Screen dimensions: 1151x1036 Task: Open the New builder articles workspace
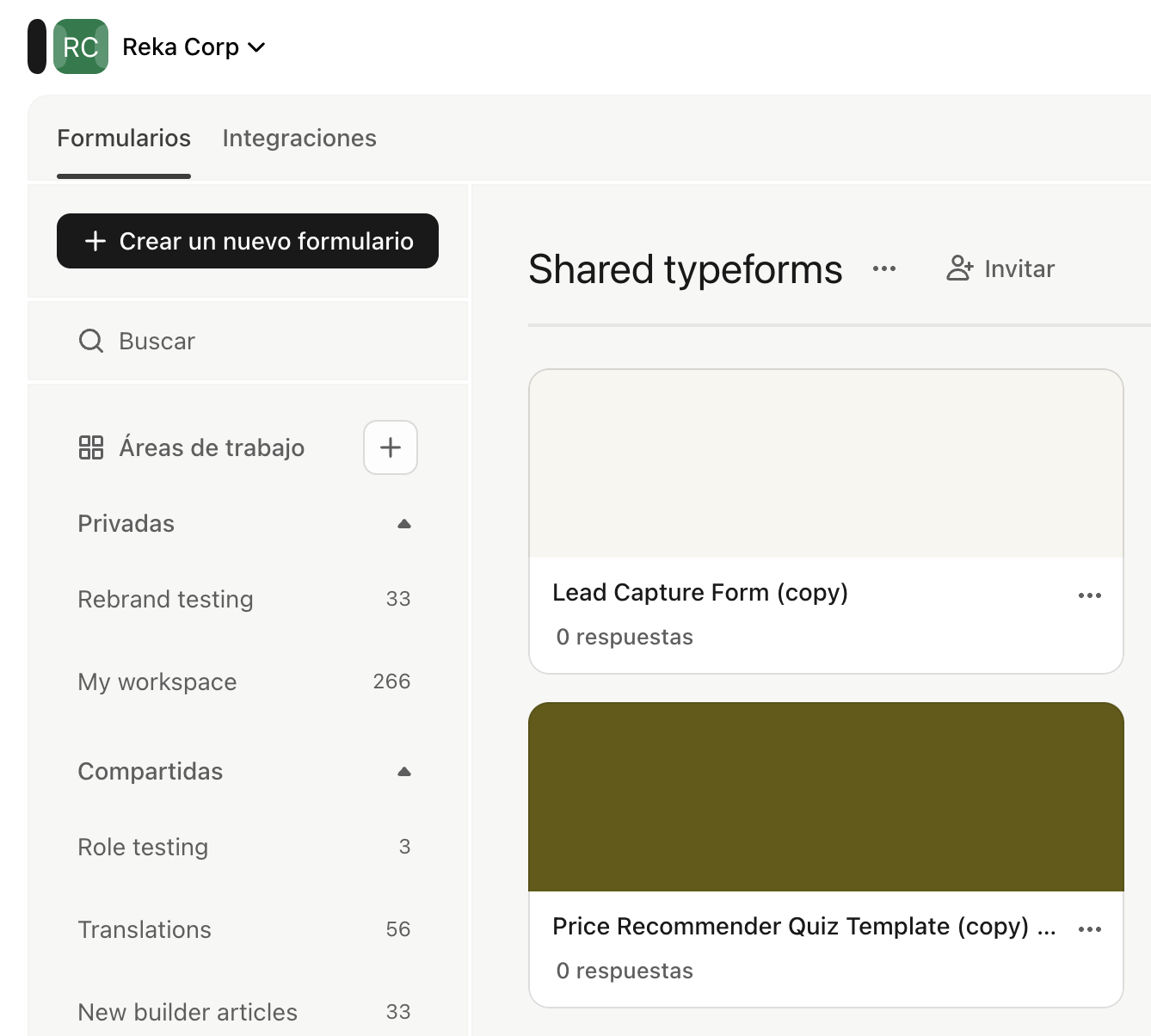[244, 1012]
